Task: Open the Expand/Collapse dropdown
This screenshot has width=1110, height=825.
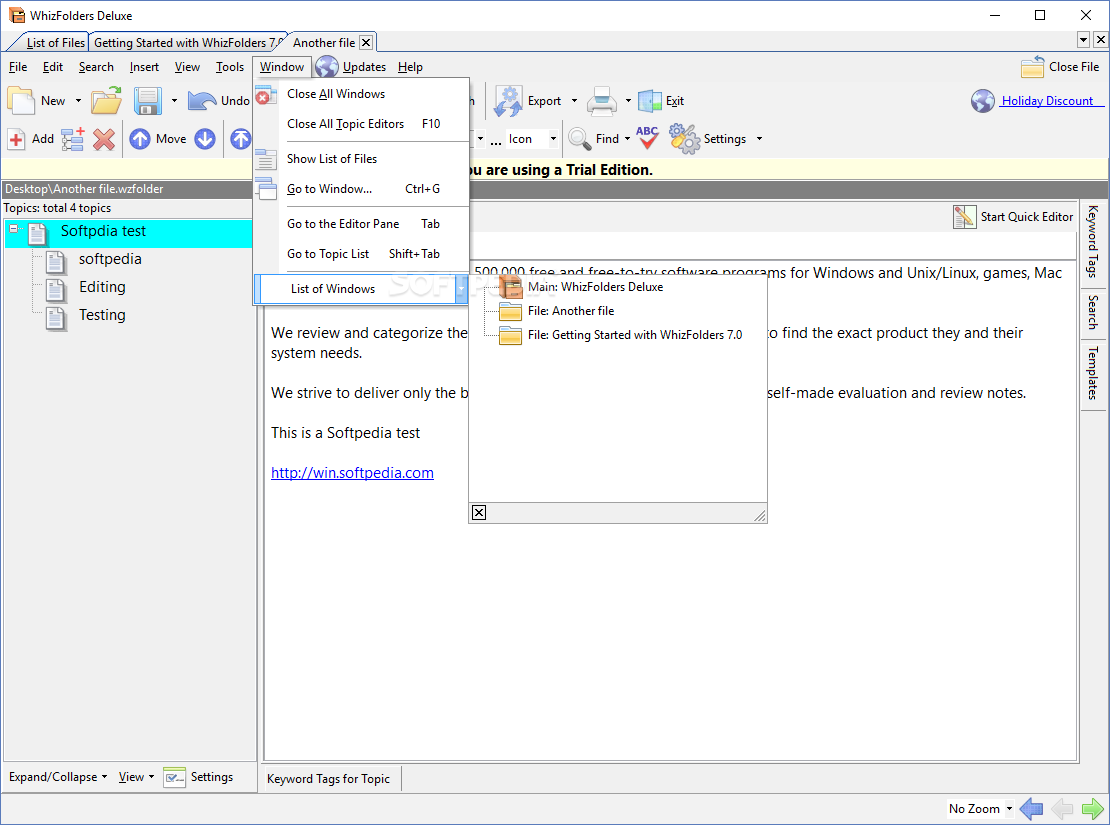Action: pos(58,777)
